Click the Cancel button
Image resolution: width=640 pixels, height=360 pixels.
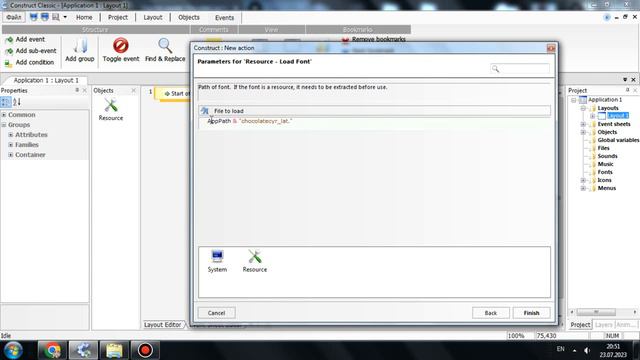[216, 313]
